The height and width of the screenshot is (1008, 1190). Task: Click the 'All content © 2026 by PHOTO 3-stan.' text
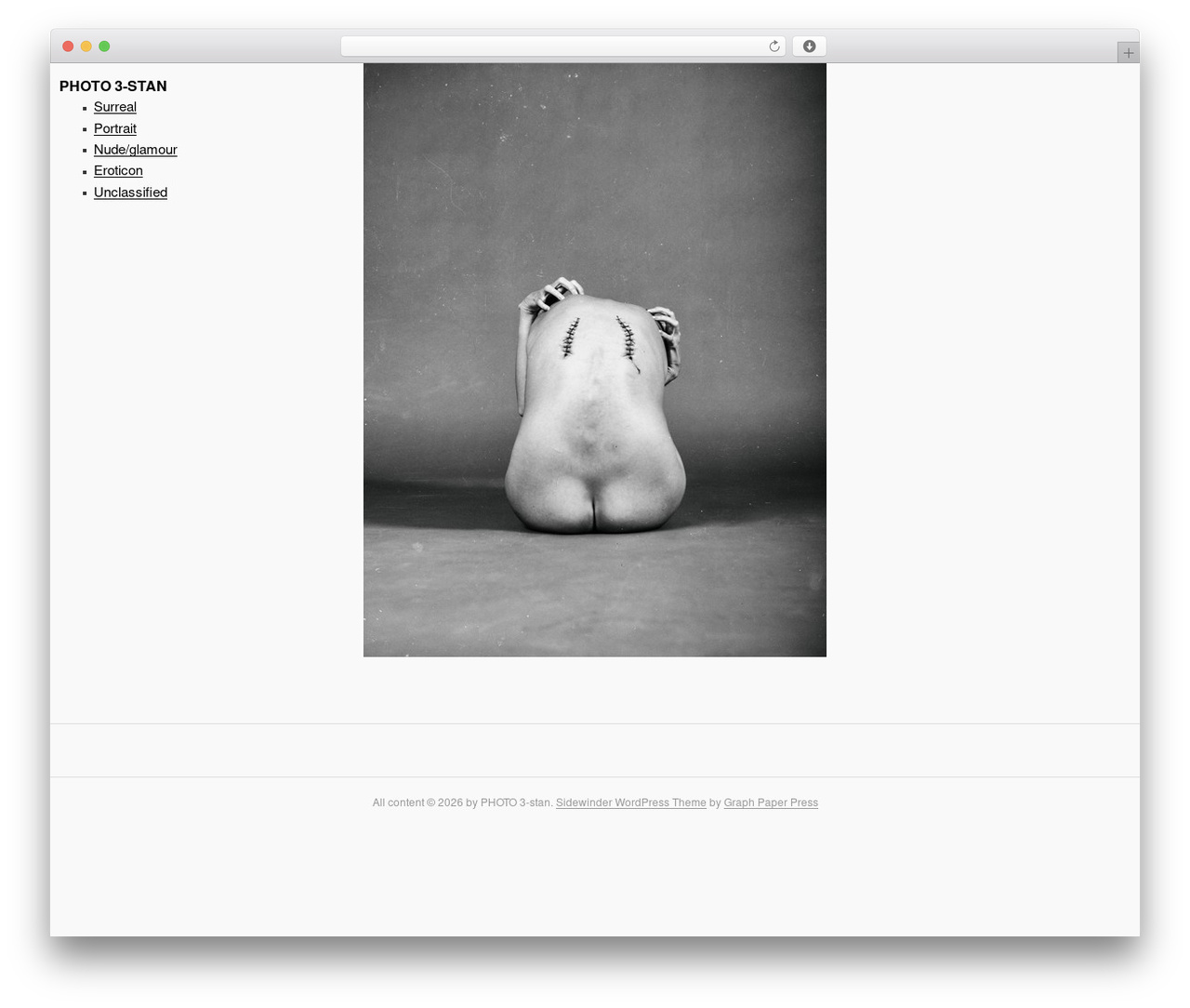(463, 802)
